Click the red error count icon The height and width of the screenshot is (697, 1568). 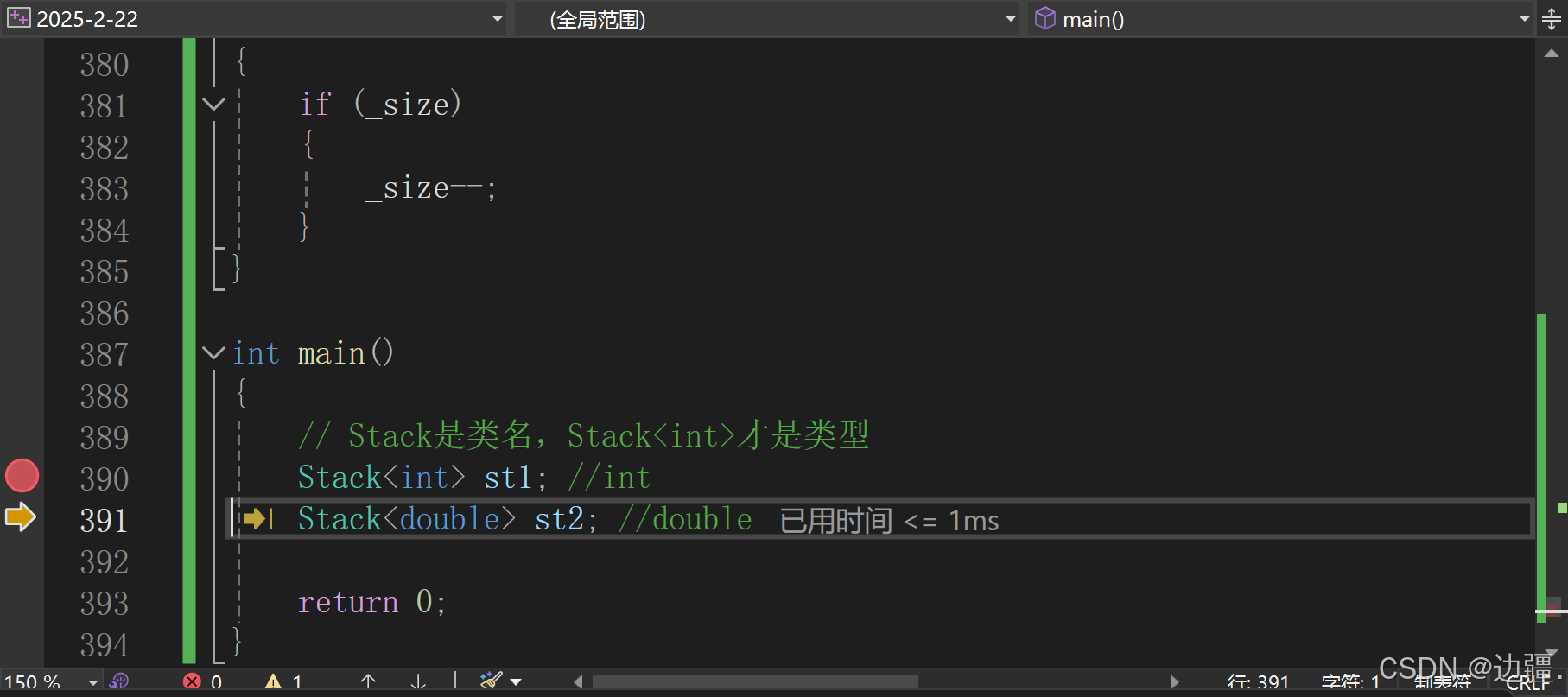point(192,682)
